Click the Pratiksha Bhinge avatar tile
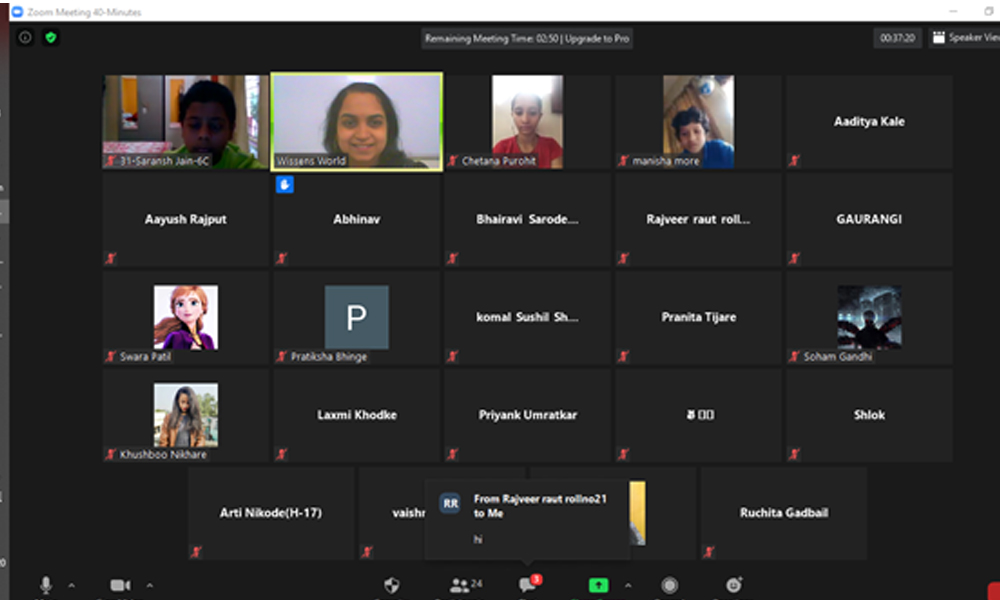Screen dimensions: 1000x600 point(356,317)
